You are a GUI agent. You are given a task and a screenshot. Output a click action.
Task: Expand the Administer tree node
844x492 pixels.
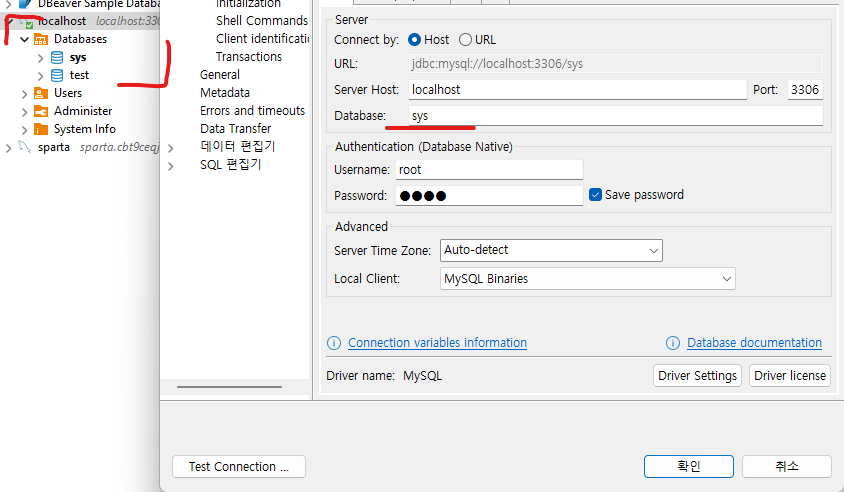[x=24, y=112]
